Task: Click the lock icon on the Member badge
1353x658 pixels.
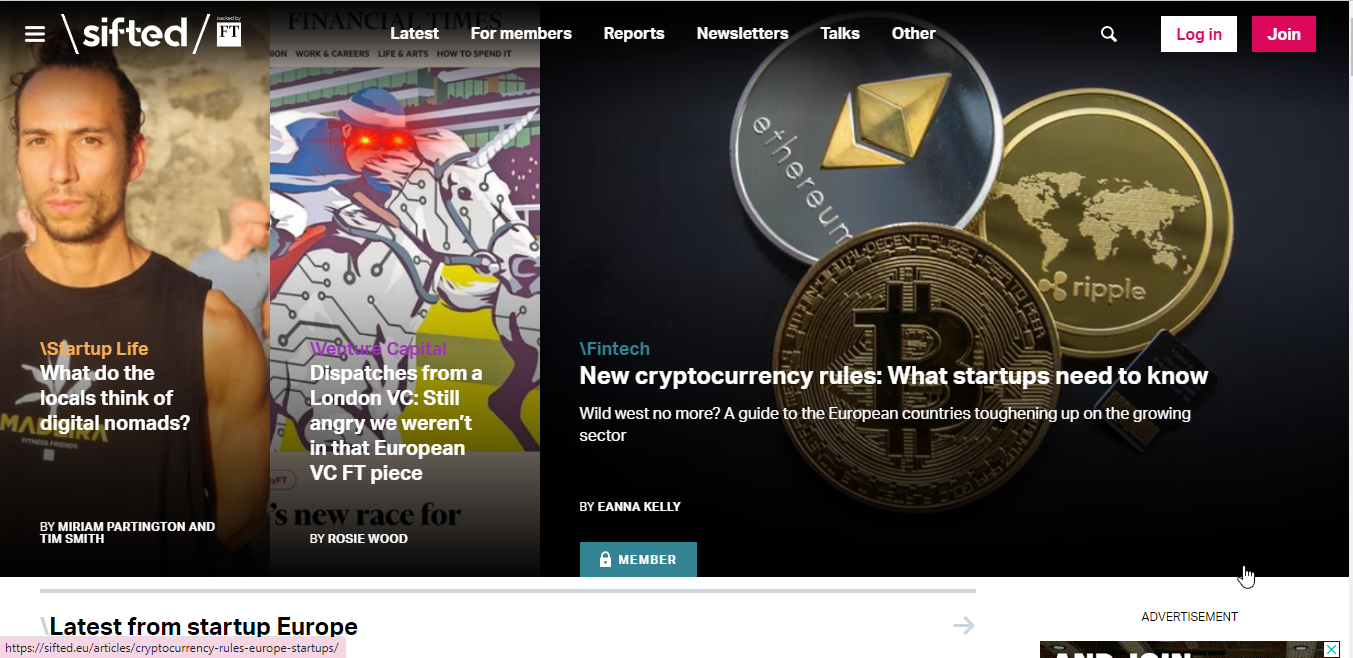Action: tap(605, 560)
